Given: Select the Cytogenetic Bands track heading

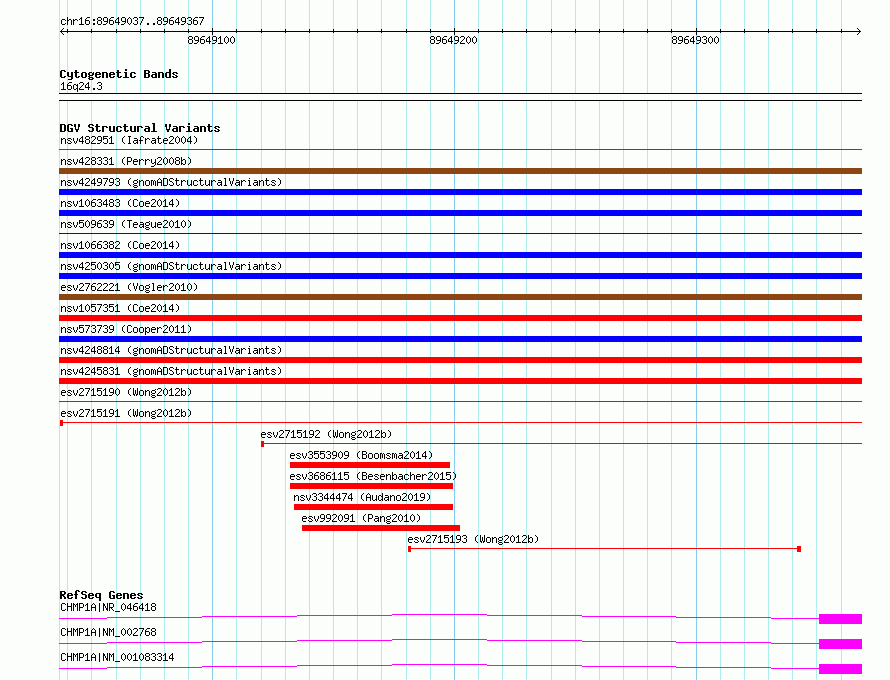Looking at the screenshot, I should (x=119, y=74).
